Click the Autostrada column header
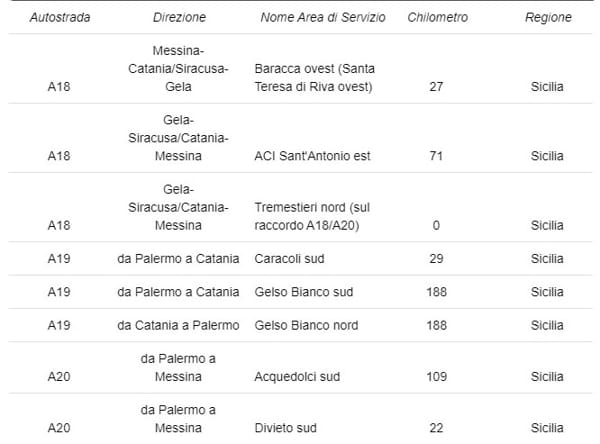600x444 pixels. (x=60, y=17)
